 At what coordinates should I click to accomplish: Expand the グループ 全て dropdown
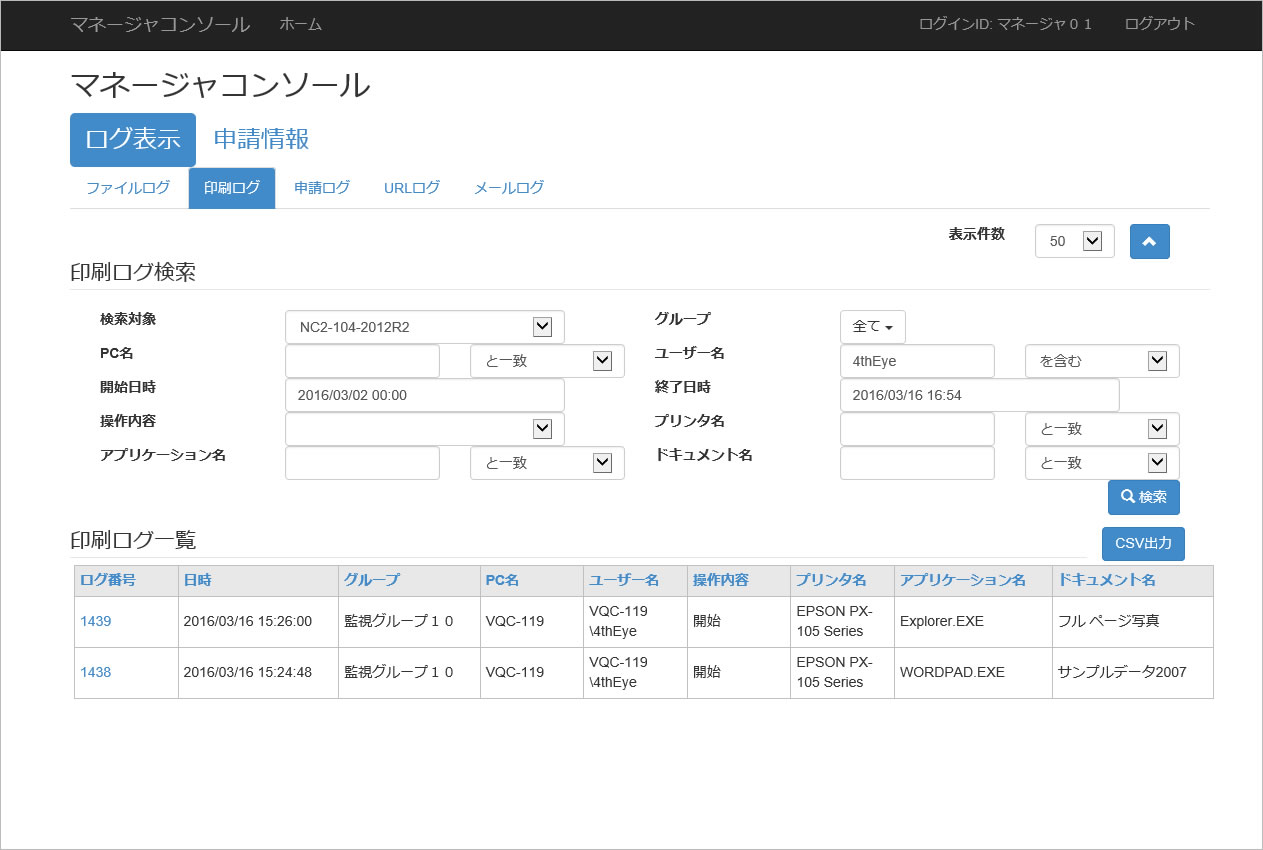[x=873, y=327]
